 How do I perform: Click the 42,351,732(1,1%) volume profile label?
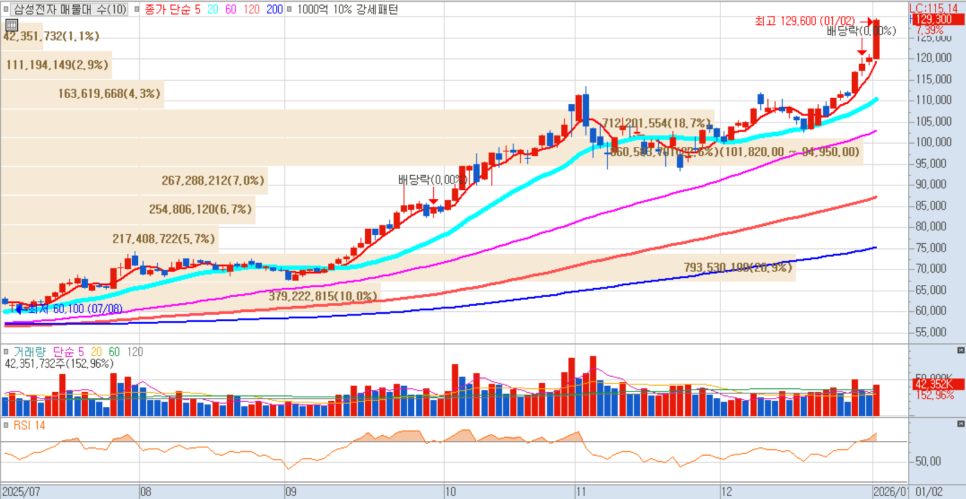(51, 36)
